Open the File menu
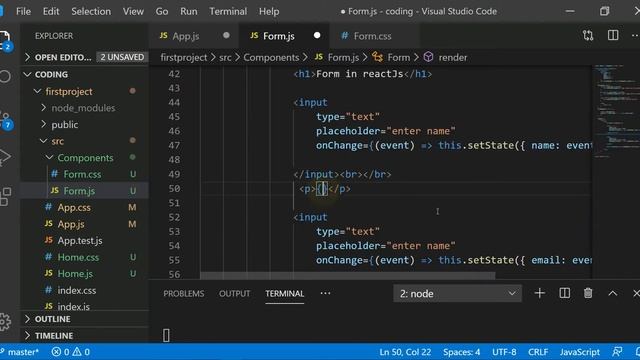 click(x=23, y=11)
